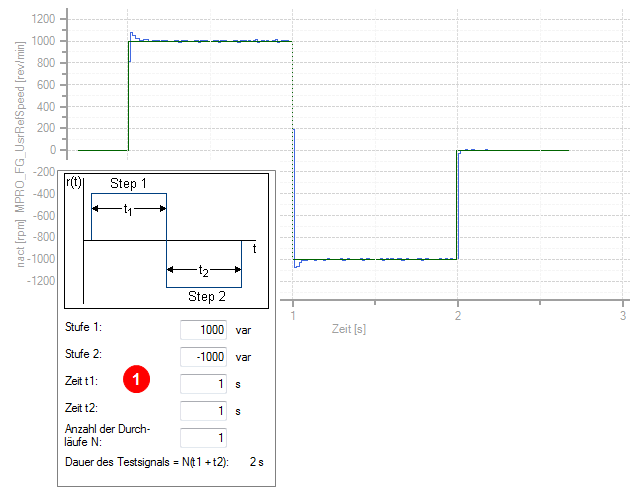Select the Stufe 2 value field
This screenshot has height=496, width=641.
click(x=203, y=355)
